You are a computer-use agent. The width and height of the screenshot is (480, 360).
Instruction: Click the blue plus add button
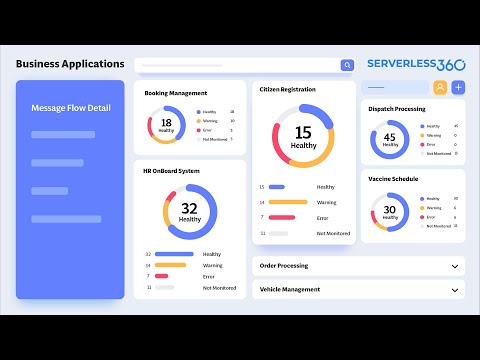coord(458,87)
